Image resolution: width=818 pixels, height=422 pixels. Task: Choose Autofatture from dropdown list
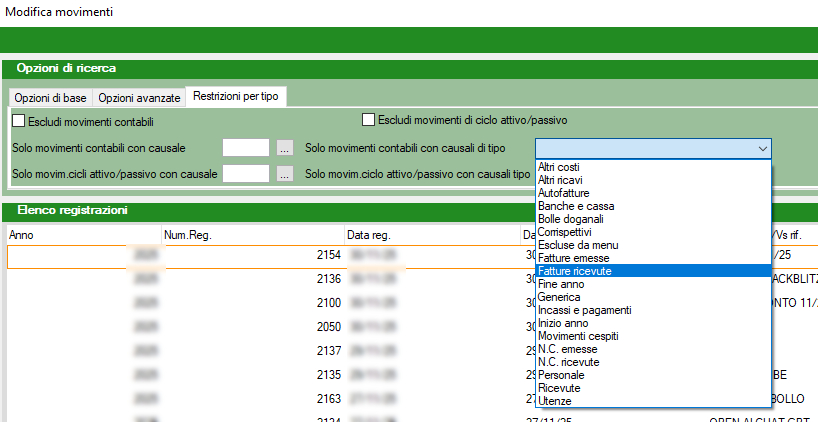tap(564, 193)
